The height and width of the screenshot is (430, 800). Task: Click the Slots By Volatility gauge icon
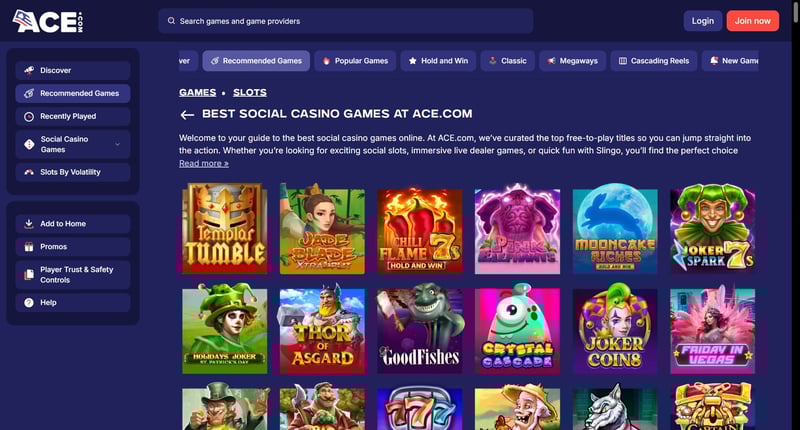coord(29,172)
